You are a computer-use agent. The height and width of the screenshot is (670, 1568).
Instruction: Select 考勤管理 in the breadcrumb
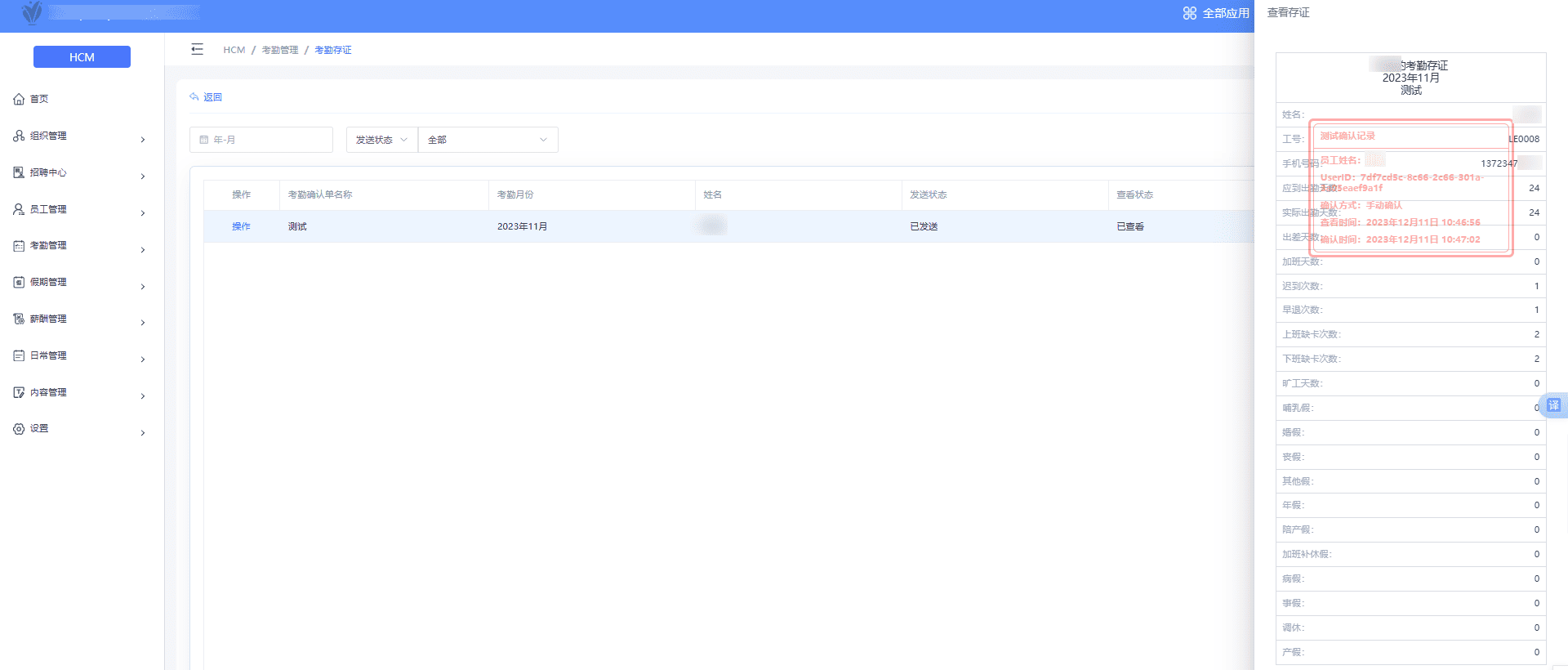pyautogui.click(x=279, y=50)
